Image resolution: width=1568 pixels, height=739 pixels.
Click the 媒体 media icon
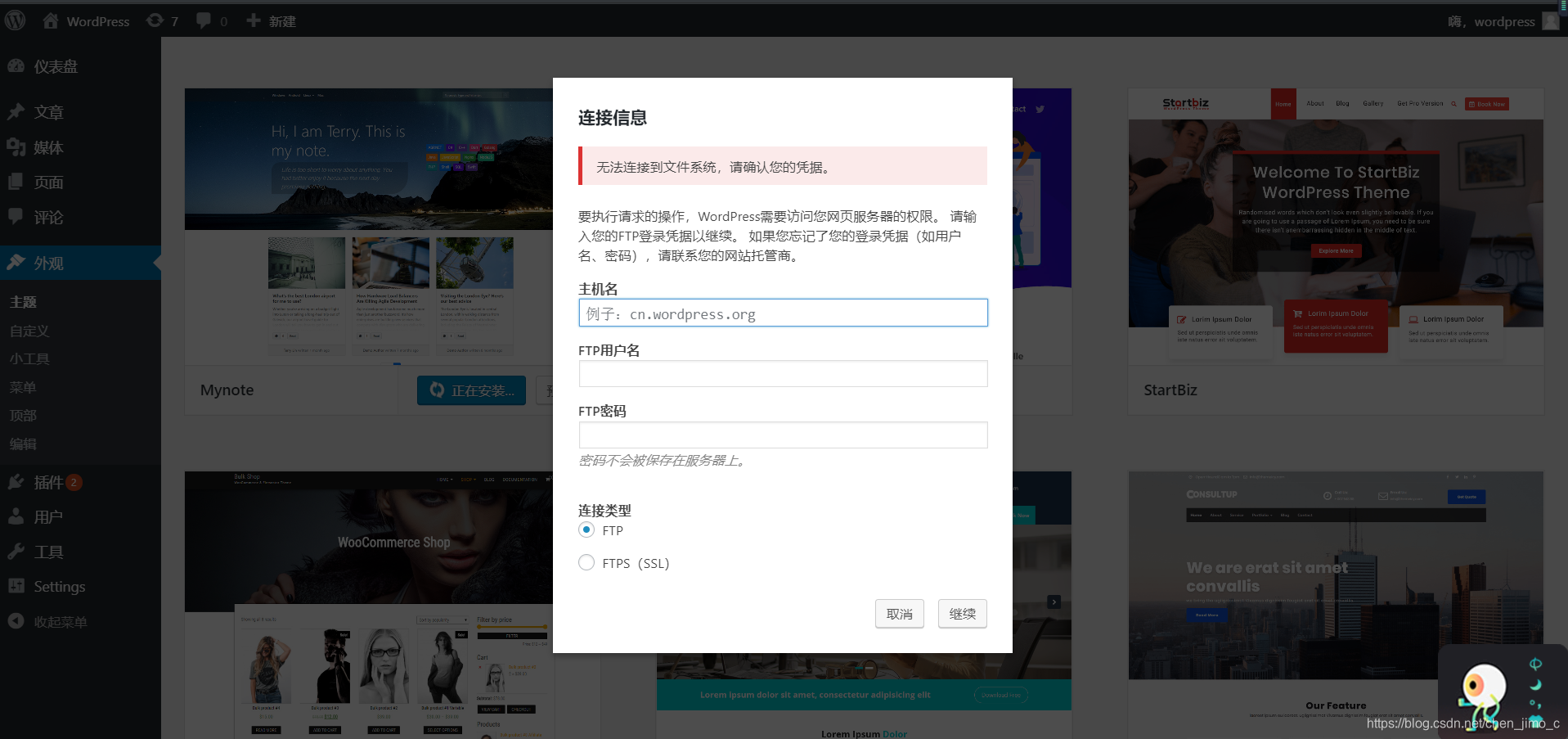click(16, 146)
